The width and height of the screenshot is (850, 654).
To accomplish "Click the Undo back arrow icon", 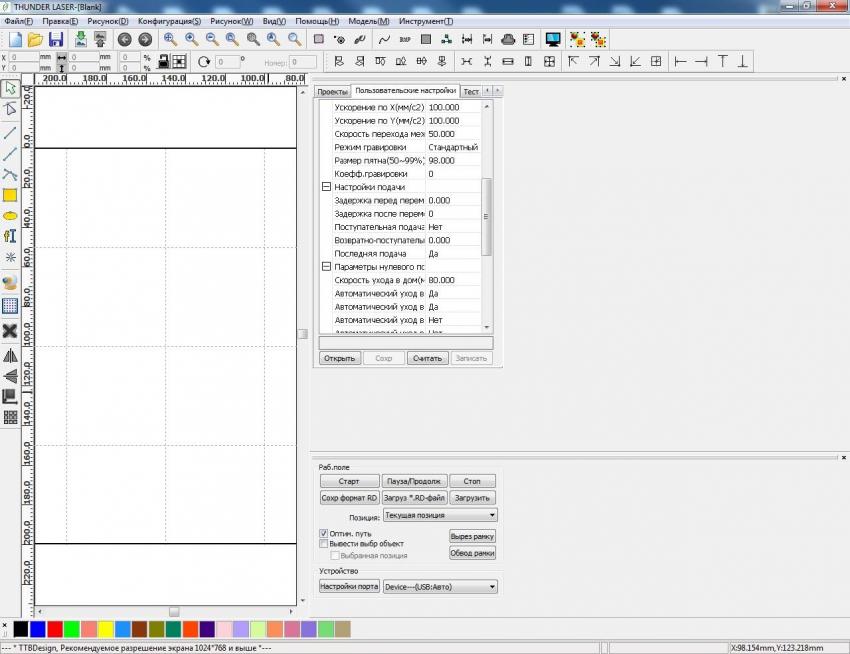I will [x=124, y=40].
